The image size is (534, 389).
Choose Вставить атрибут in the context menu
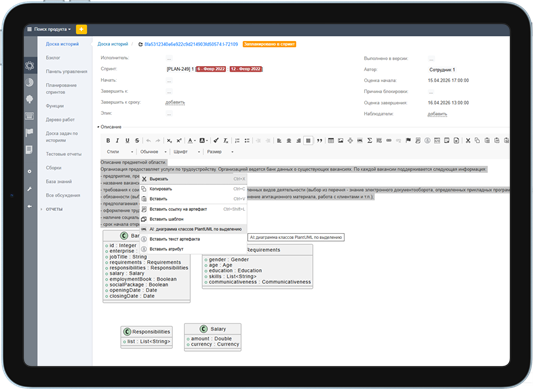point(193,249)
